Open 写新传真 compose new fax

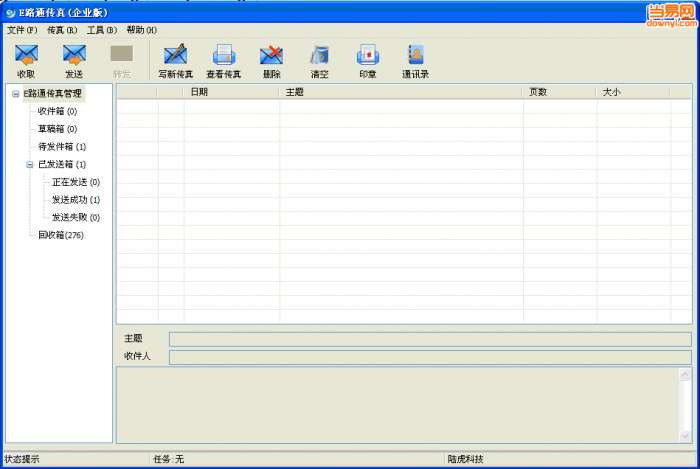tap(175, 61)
